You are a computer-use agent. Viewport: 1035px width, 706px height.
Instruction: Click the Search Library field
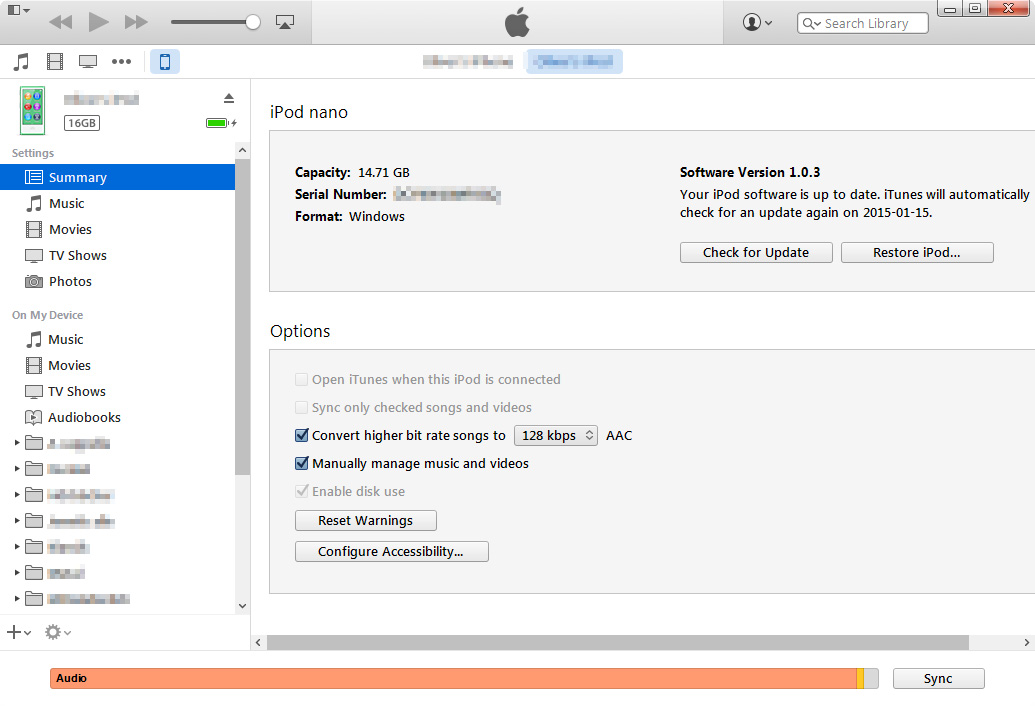[863, 23]
